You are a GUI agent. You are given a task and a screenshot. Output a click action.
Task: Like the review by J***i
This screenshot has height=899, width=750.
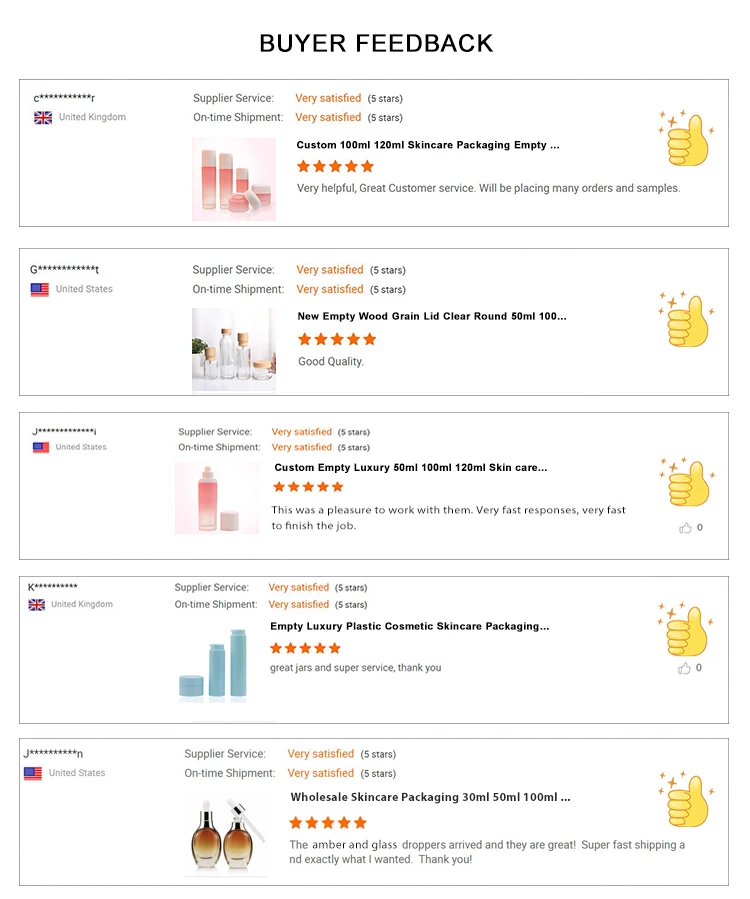coord(686,528)
